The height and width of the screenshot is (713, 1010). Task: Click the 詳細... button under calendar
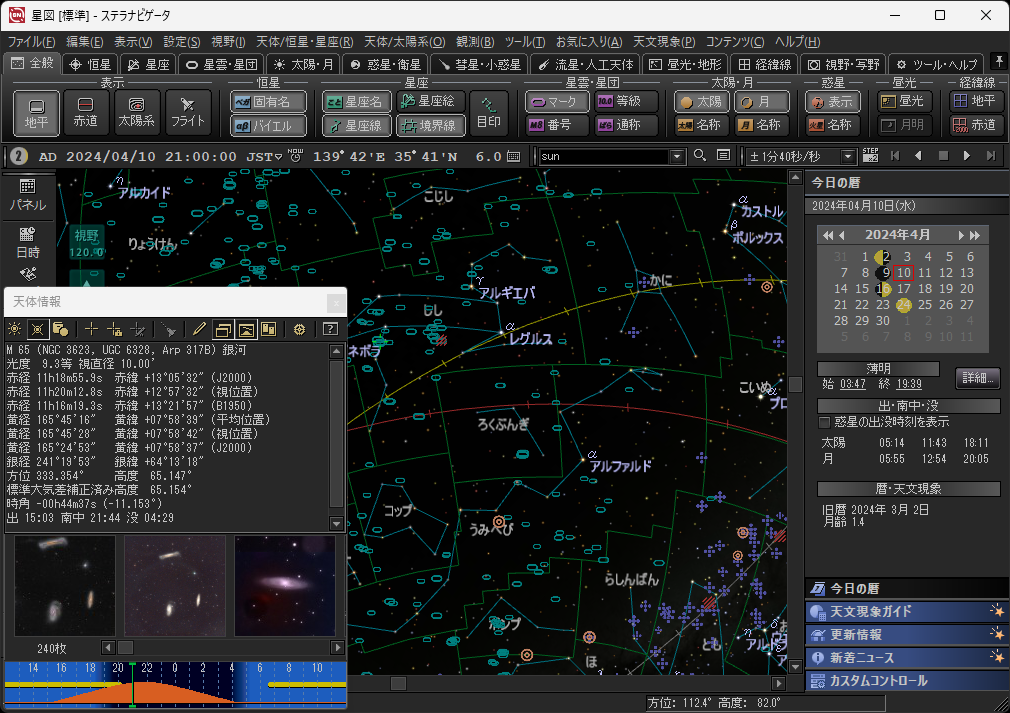tap(978, 378)
